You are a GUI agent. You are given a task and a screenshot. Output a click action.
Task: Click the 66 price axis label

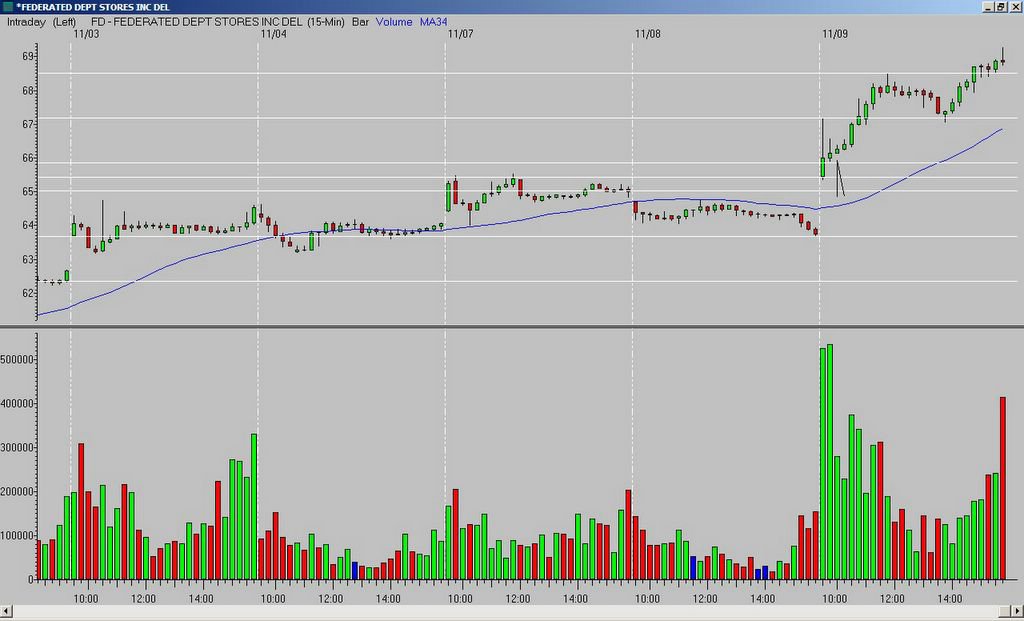[27, 159]
